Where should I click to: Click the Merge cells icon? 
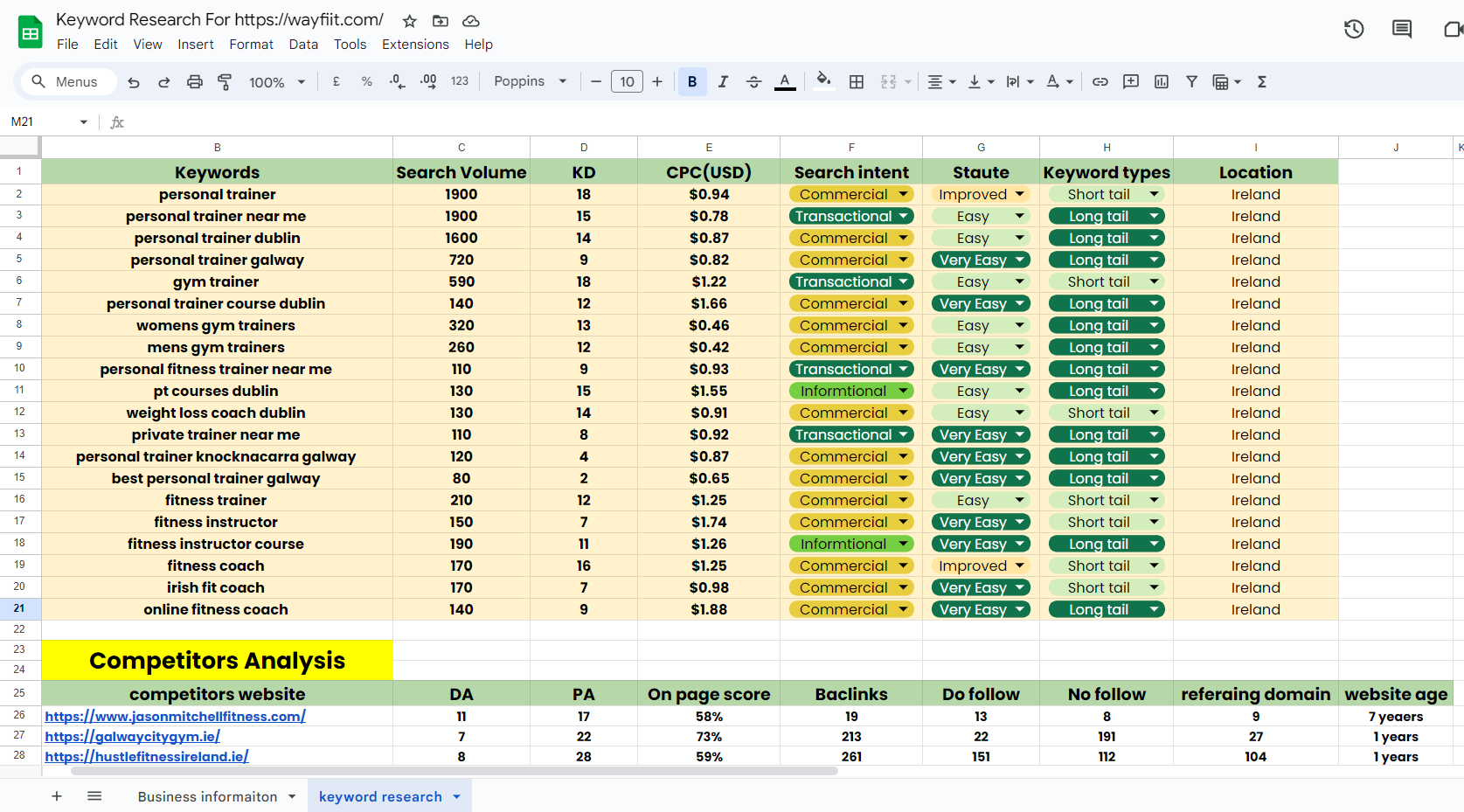[886, 81]
